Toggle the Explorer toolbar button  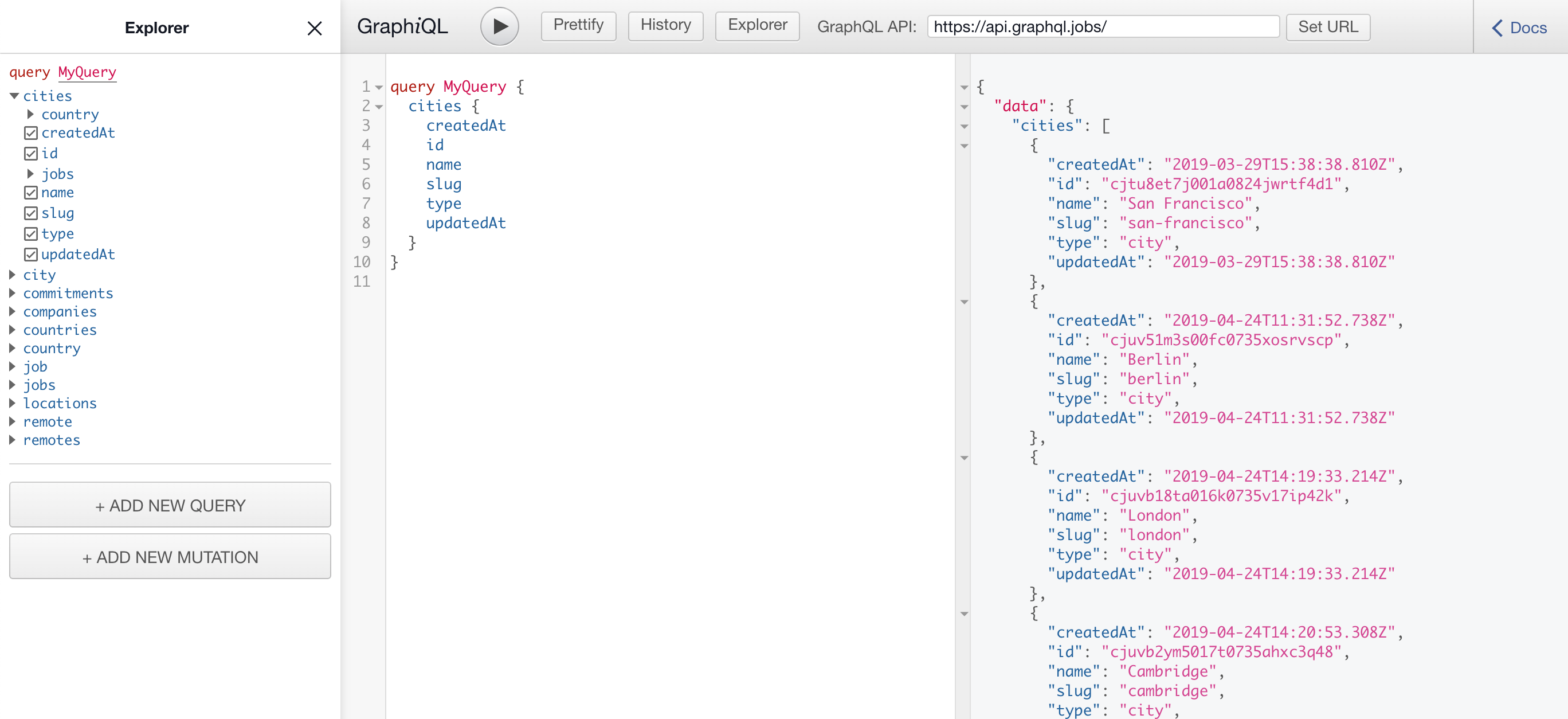pos(756,26)
